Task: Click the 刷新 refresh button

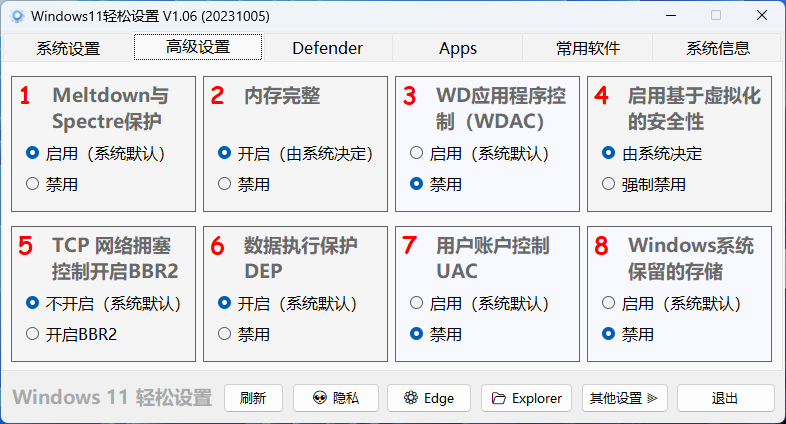Action: [x=253, y=398]
